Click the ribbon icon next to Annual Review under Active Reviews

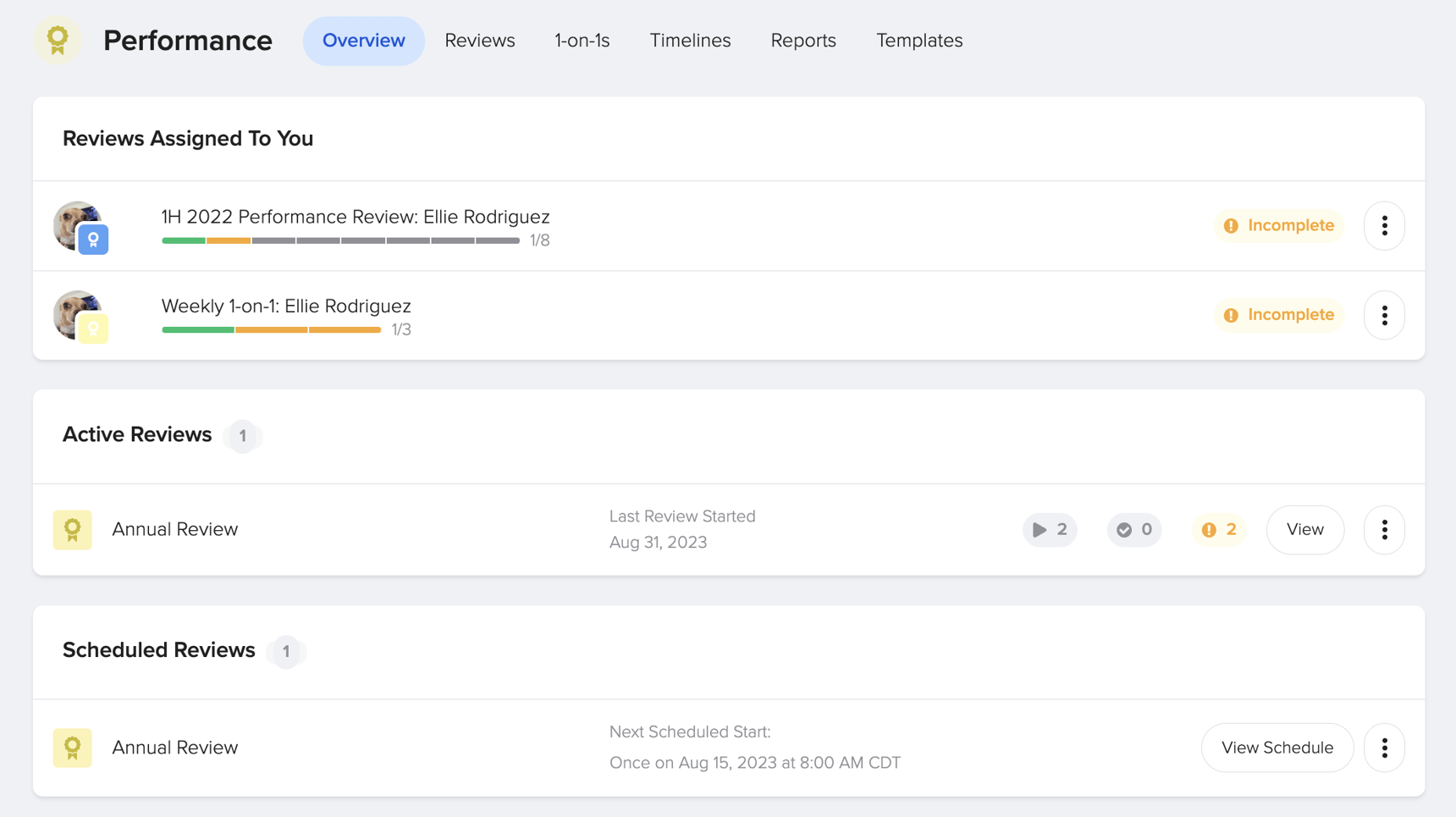[x=73, y=529]
